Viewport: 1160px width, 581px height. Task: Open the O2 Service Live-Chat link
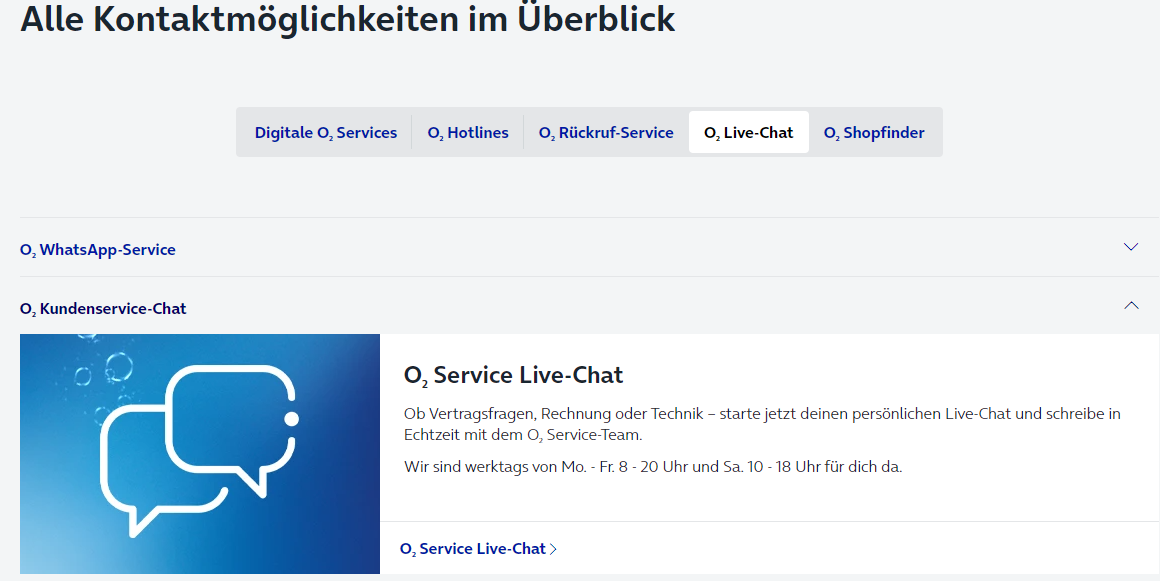pyautogui.click(x=478, y=549)
